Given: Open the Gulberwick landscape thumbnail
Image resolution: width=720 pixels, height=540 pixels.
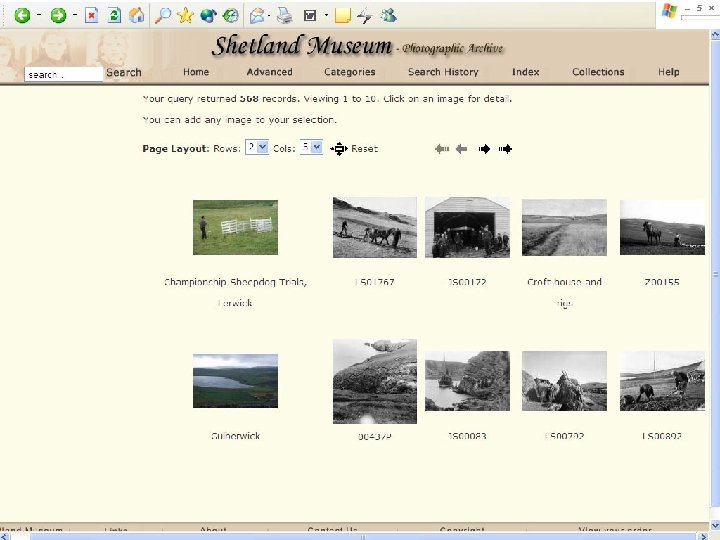Looking at the screenshot, I should coord(235,381).
